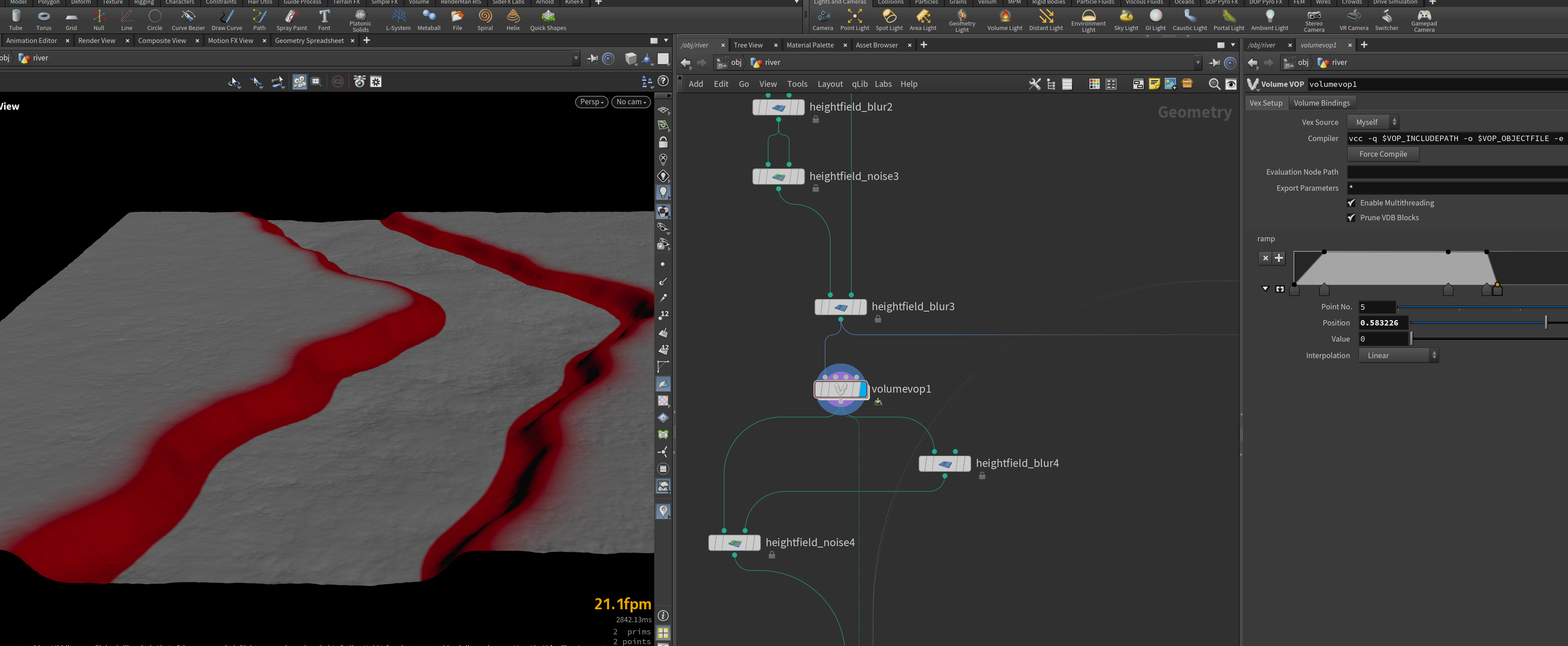Screen dimensions: 1568x646
Task: Add a Spot Light from the shelf
Action: click(x=889, y=20)
